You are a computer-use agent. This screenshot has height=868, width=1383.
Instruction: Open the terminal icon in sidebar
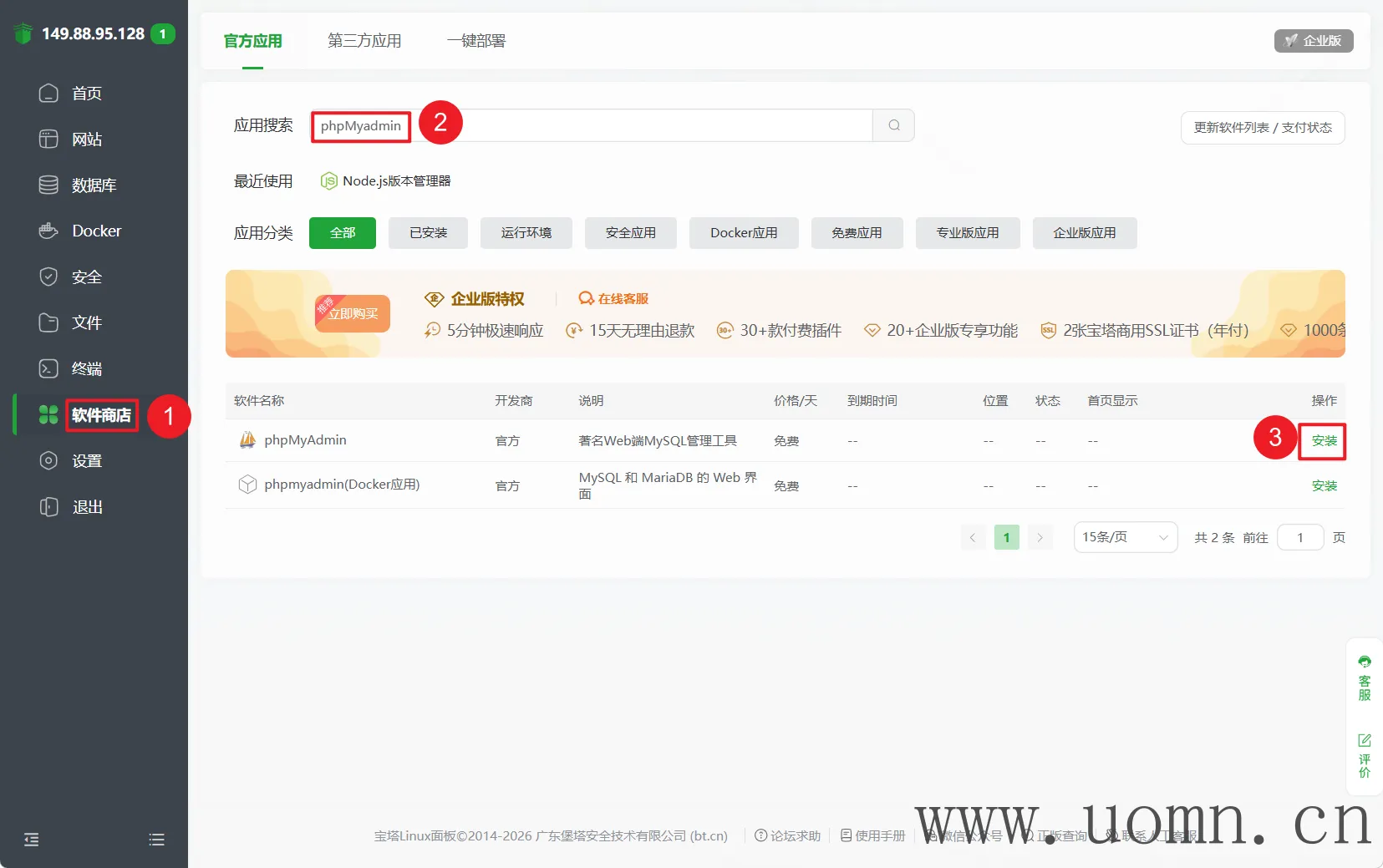48,368
